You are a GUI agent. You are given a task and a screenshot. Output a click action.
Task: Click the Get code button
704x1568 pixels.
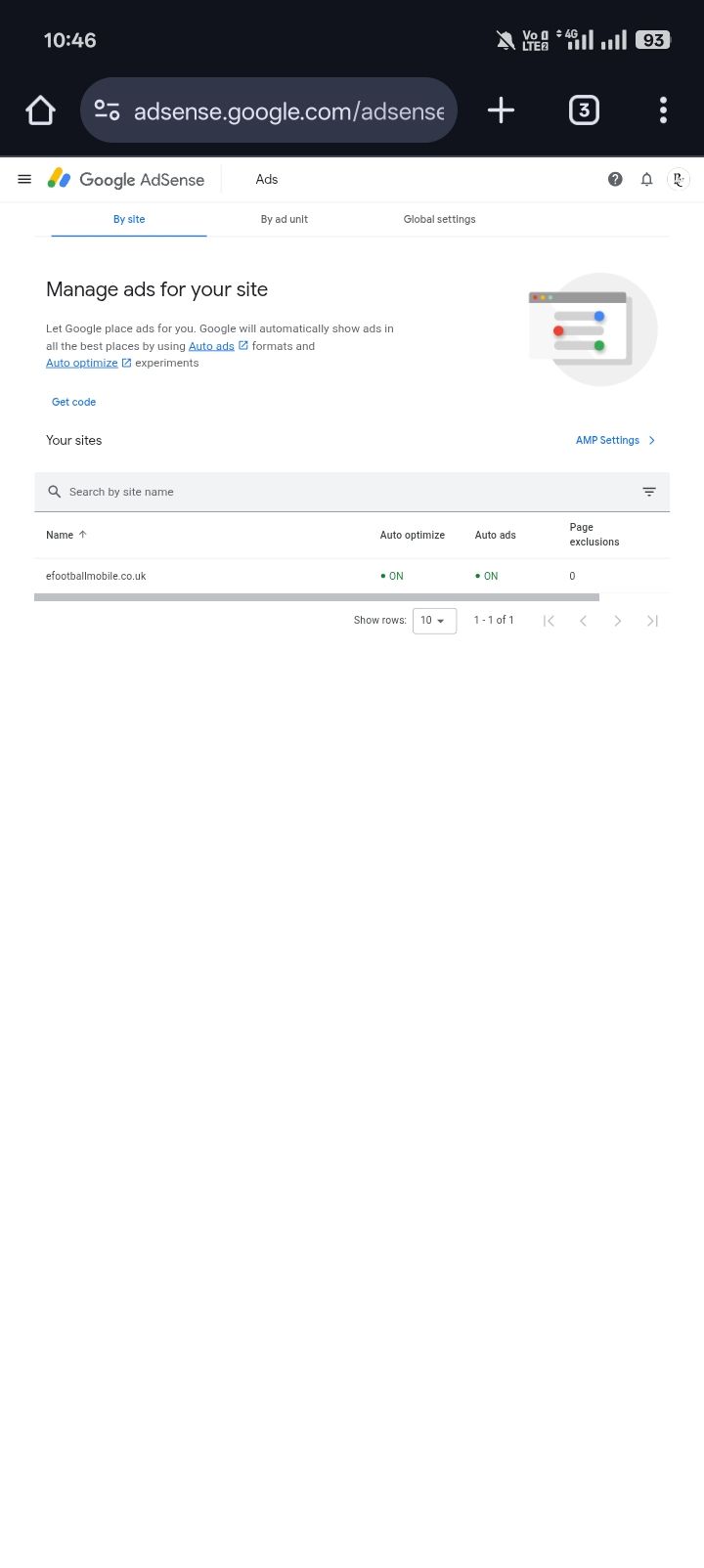coord(74,402)
